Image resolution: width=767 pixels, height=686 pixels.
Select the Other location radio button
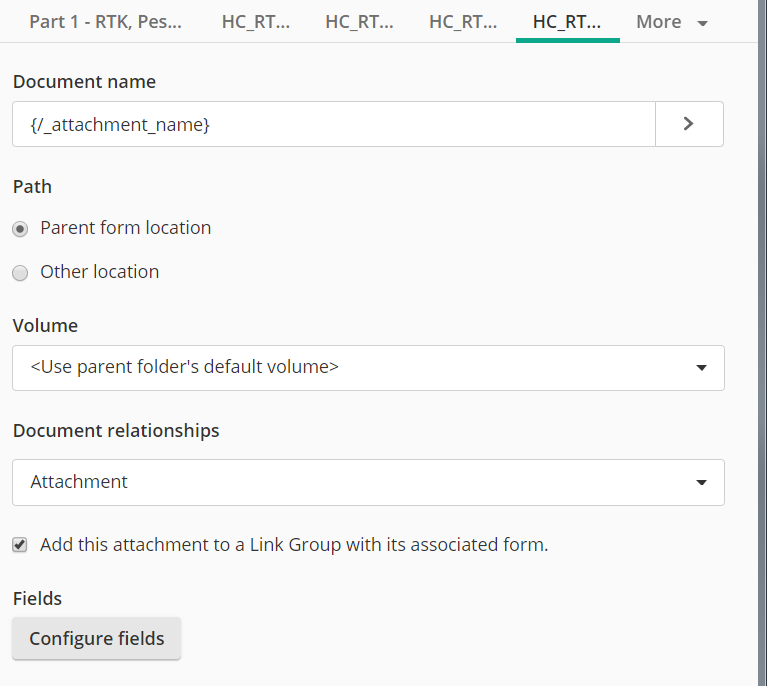click(x=20, y=273)
